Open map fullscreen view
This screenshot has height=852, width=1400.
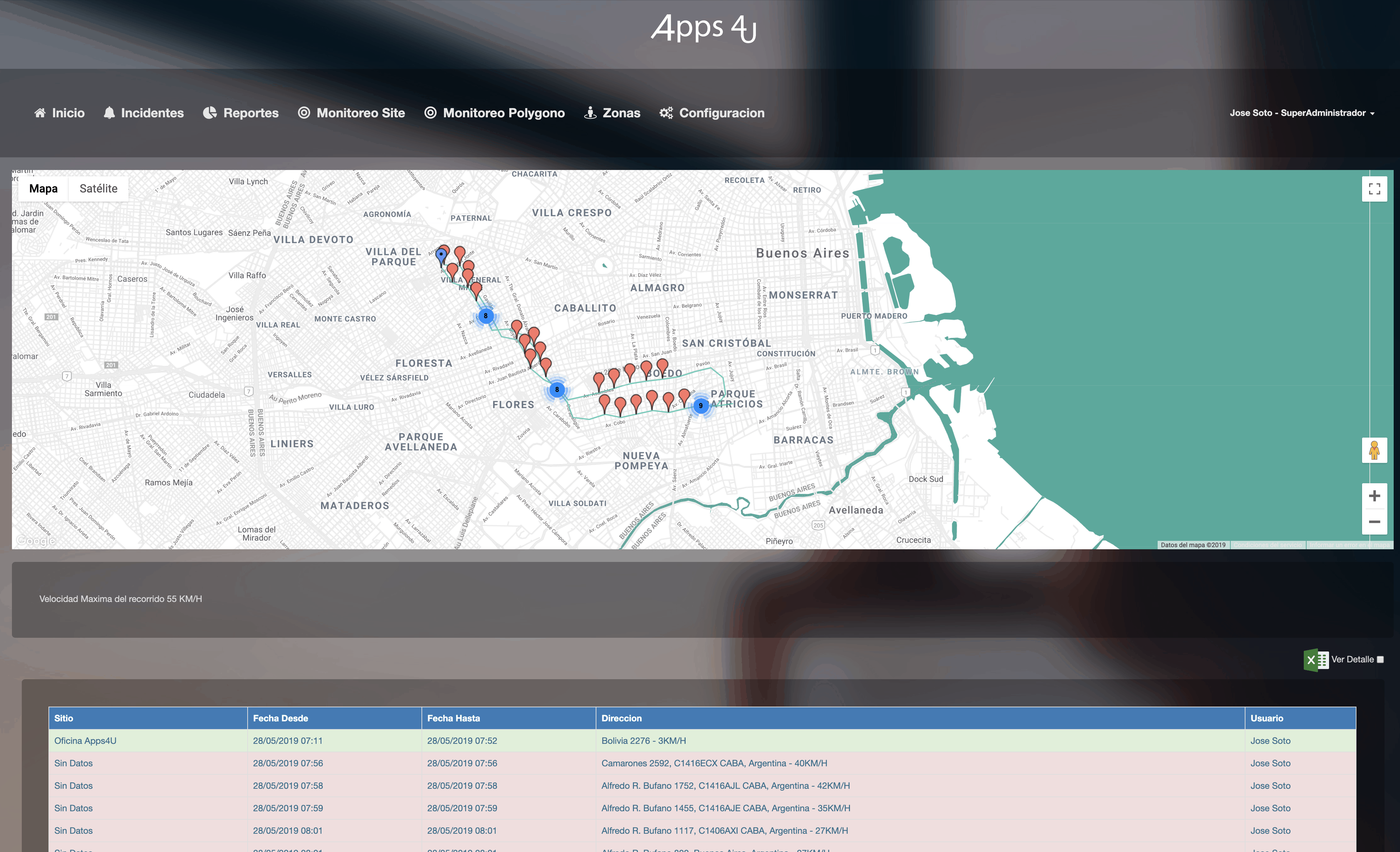1374,189
